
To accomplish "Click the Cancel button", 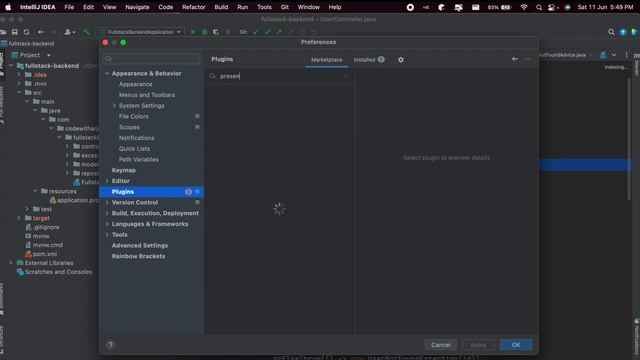I will click(x=440, y=345).
